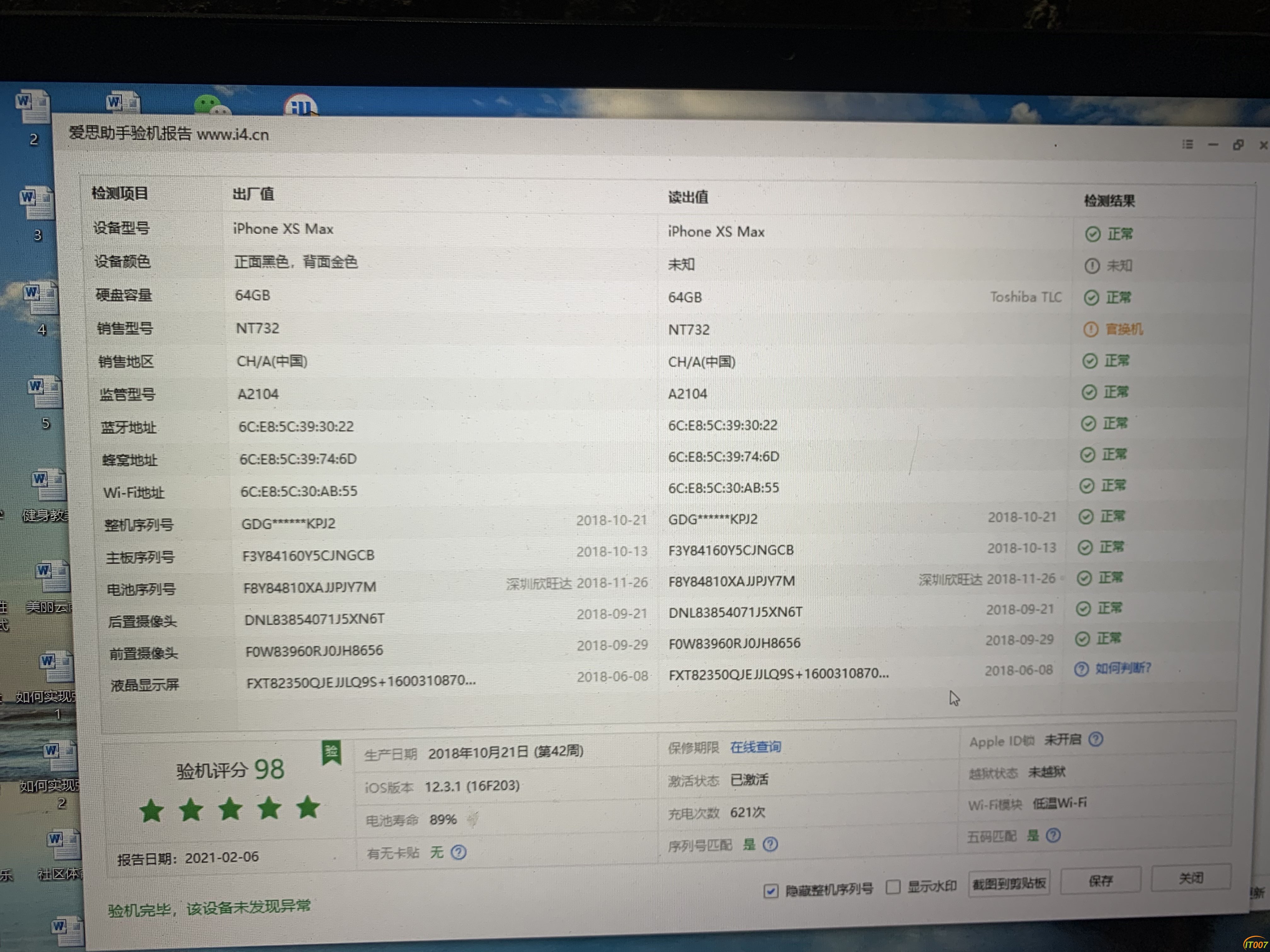Open desktop document 美丽云
The width and height of the screenshot is (1270, 952).
click(x=52, y=577)
